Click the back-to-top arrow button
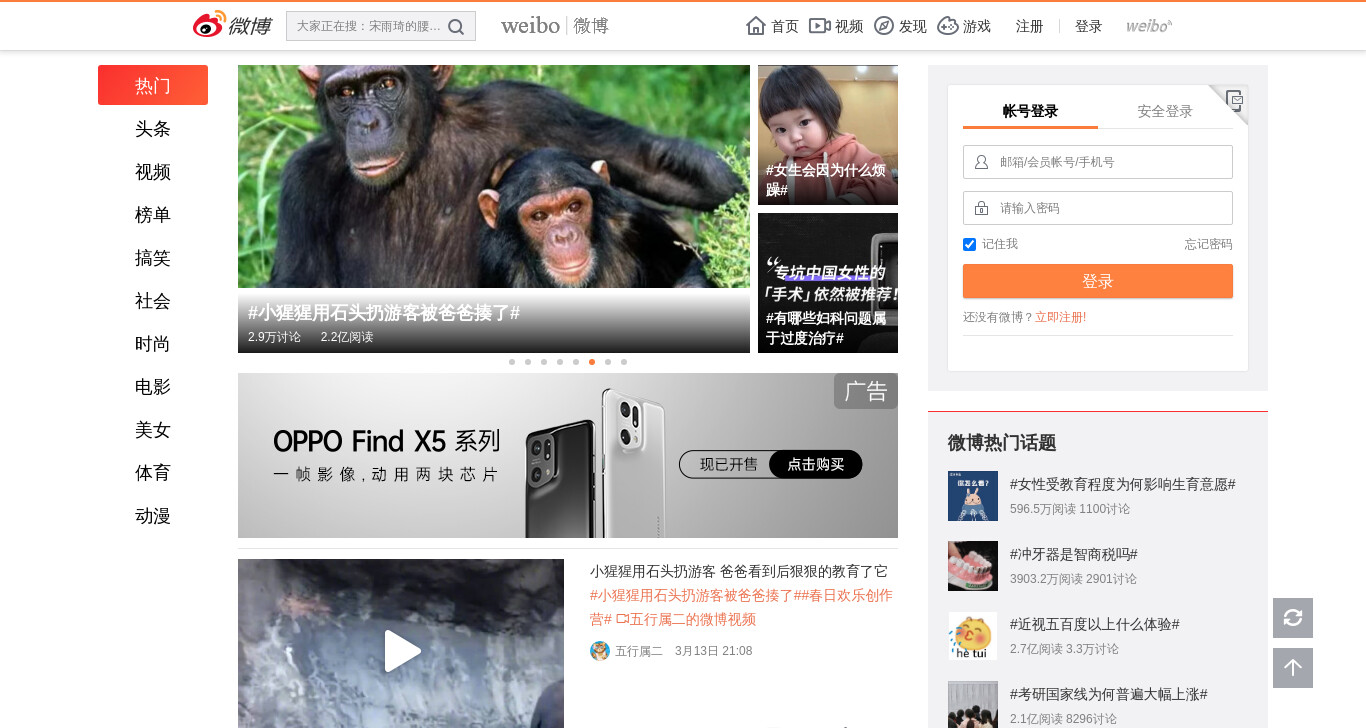This screenshot has height=728, width=1366. click(x=1293, y=668)
